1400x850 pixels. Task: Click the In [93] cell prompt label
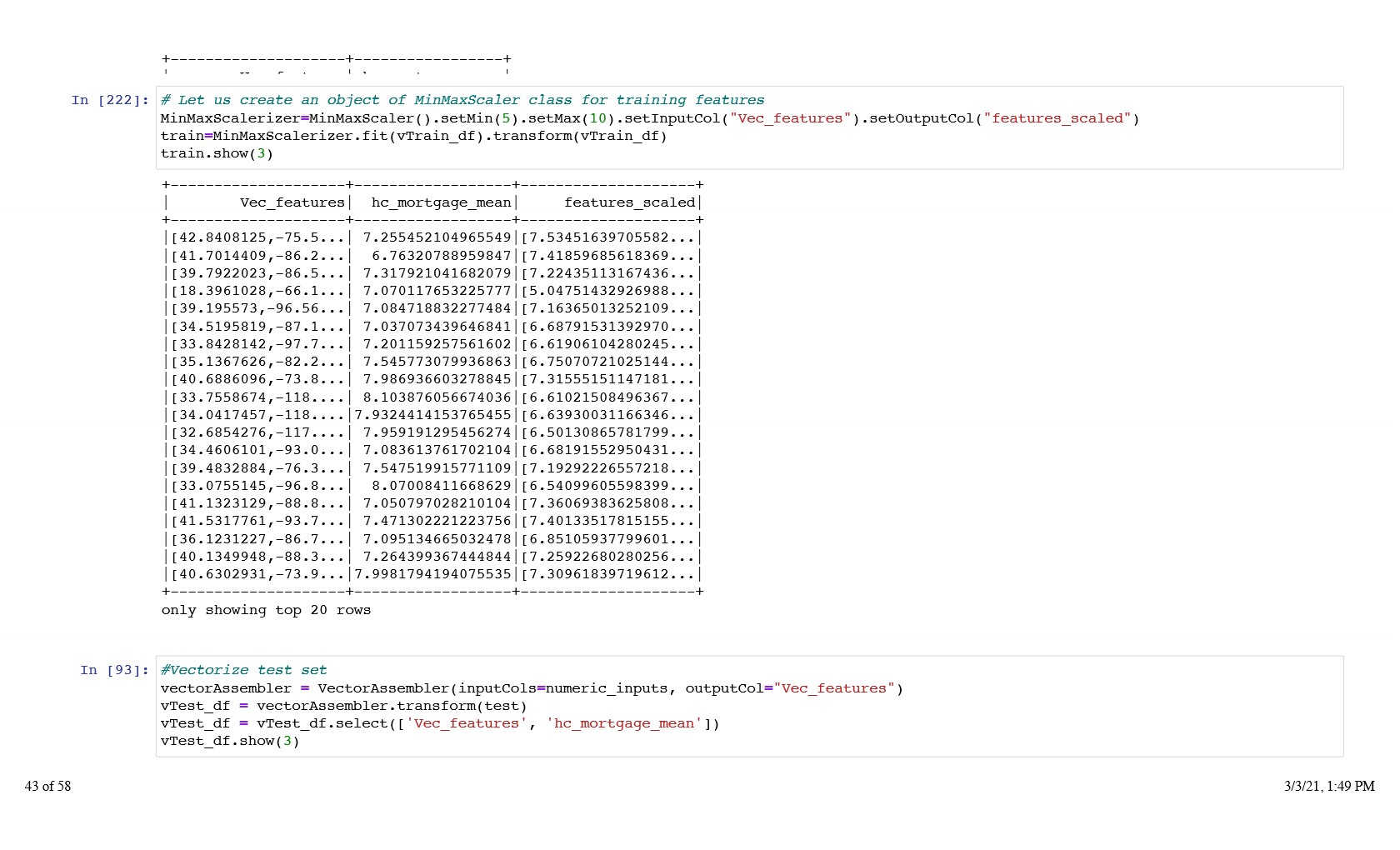114,670
